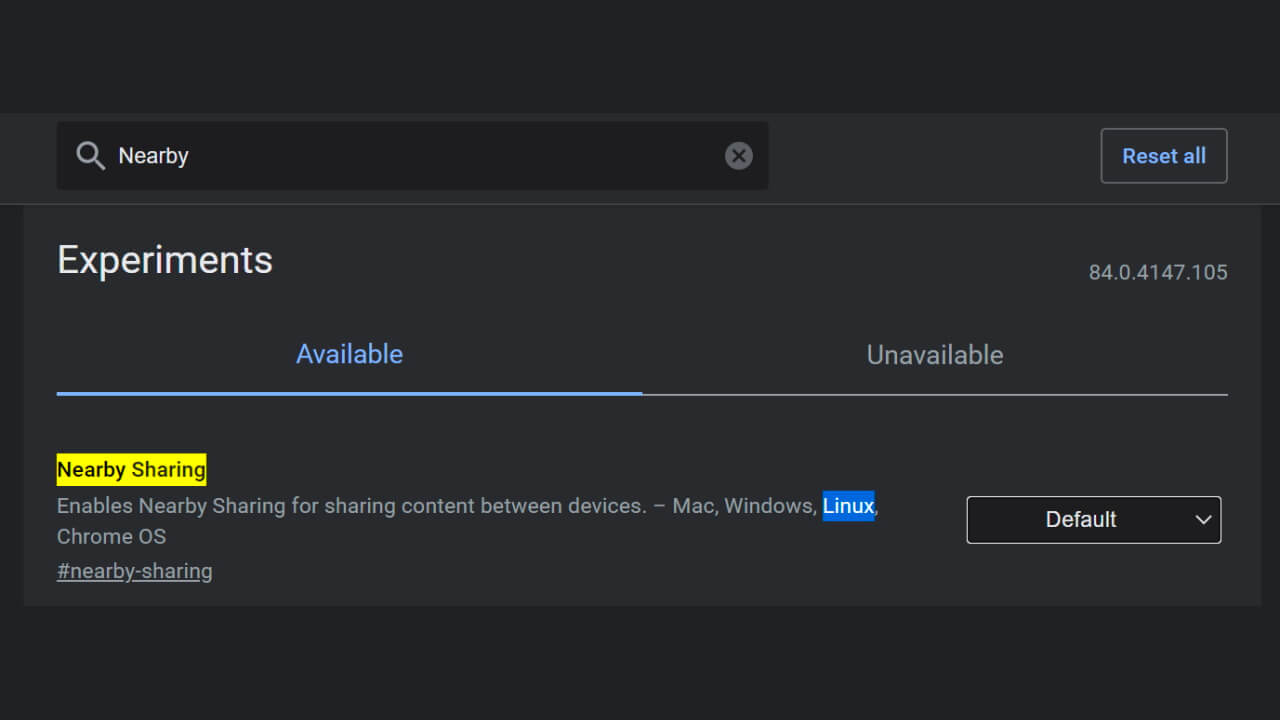Follow the #nearby-sharing anchor link

coord(134,571)
